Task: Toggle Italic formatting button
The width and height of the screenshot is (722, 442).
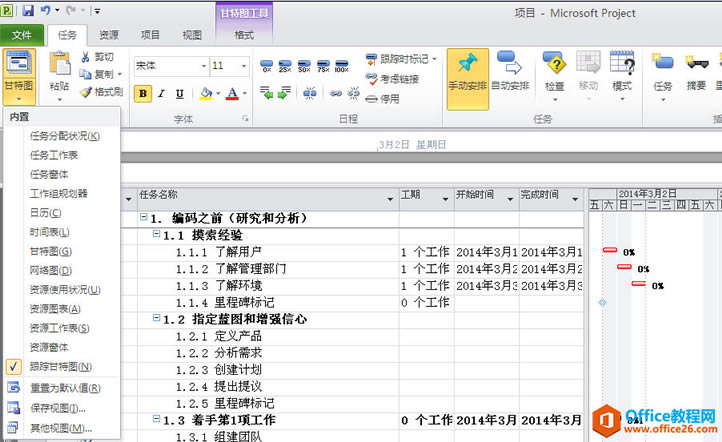Action: pyautogui.click(x=161, y=93)
